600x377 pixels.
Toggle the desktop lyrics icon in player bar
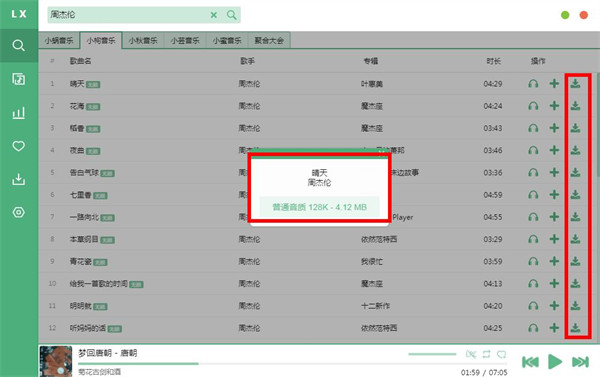click(x=471, y=354)
